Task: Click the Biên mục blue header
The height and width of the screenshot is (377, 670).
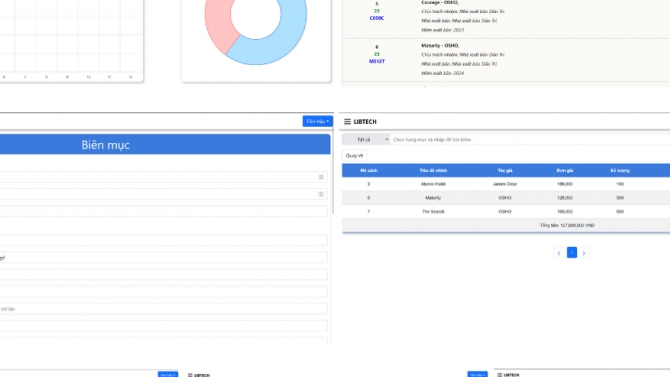Action: [165, 144]
